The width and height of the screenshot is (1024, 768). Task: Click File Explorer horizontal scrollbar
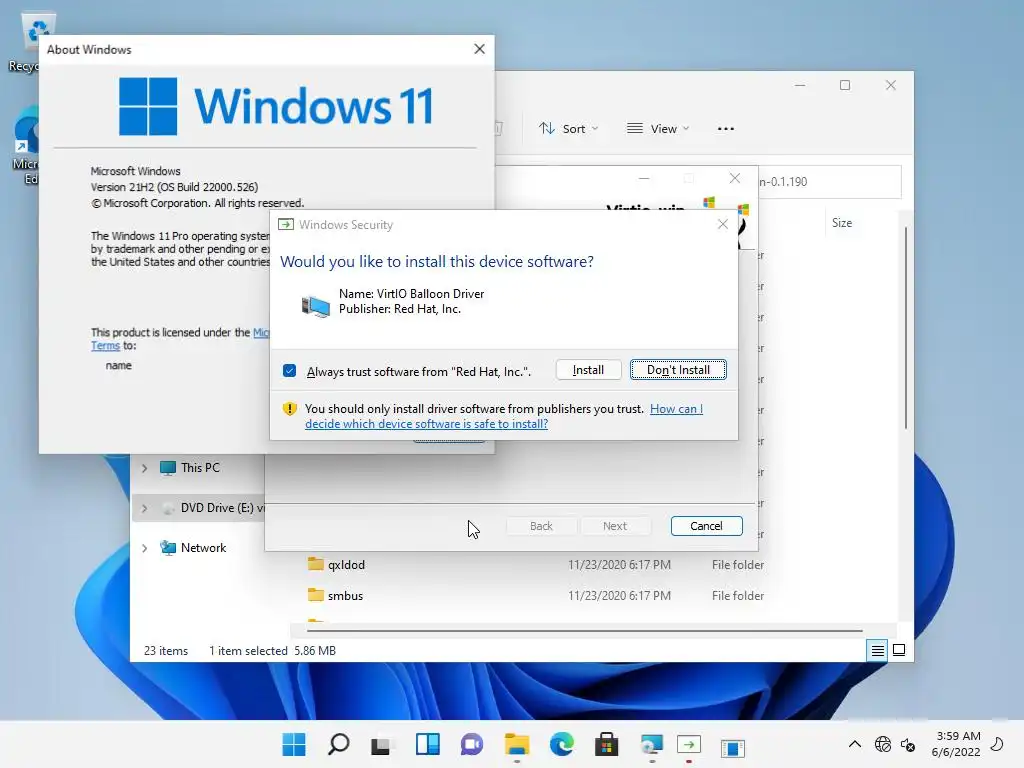pos(584,631)
